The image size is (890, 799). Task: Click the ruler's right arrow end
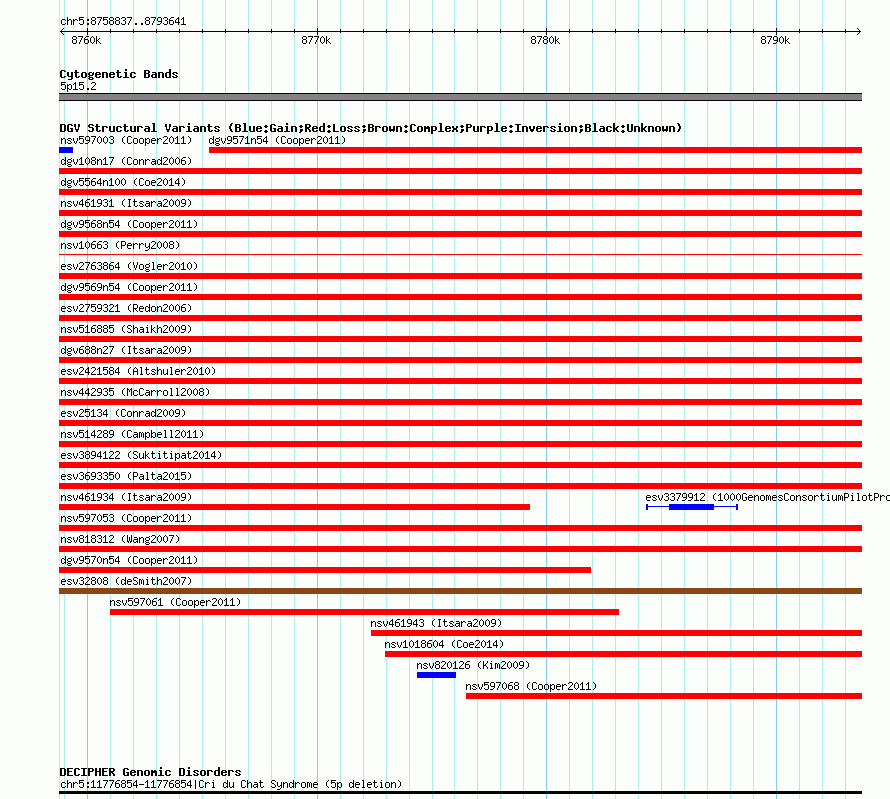click(859, 32)
